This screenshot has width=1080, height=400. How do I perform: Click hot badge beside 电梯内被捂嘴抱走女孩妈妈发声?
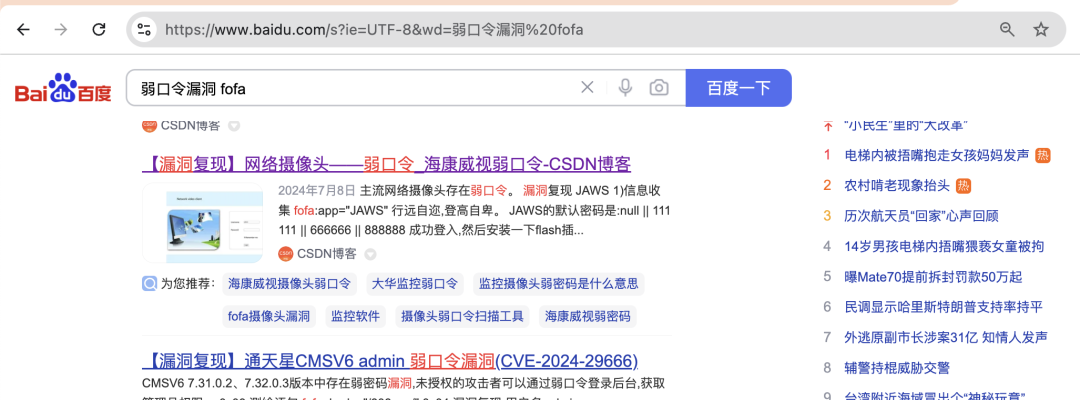pos(1043,155)
